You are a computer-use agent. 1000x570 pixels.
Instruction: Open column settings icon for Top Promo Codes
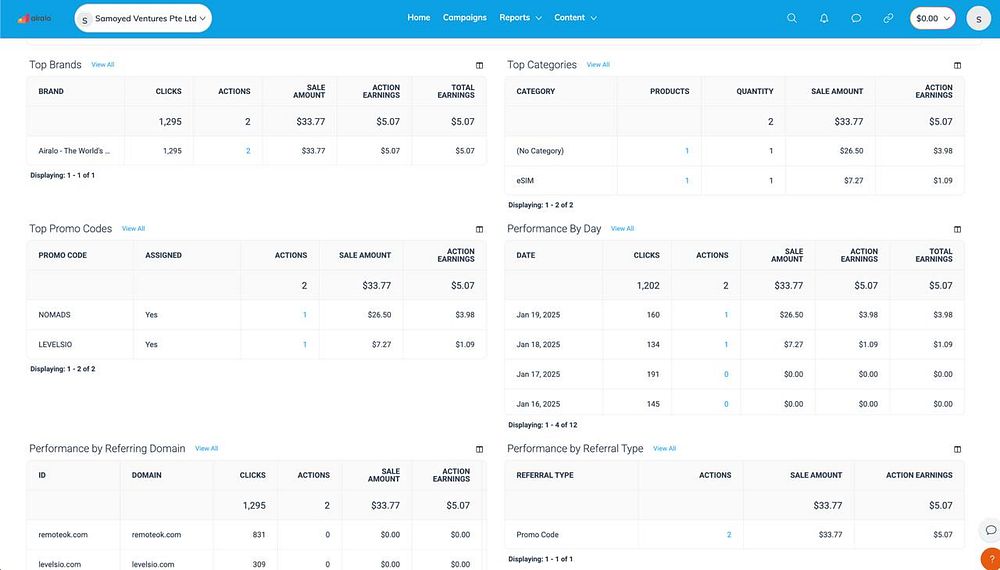point(480,229)
